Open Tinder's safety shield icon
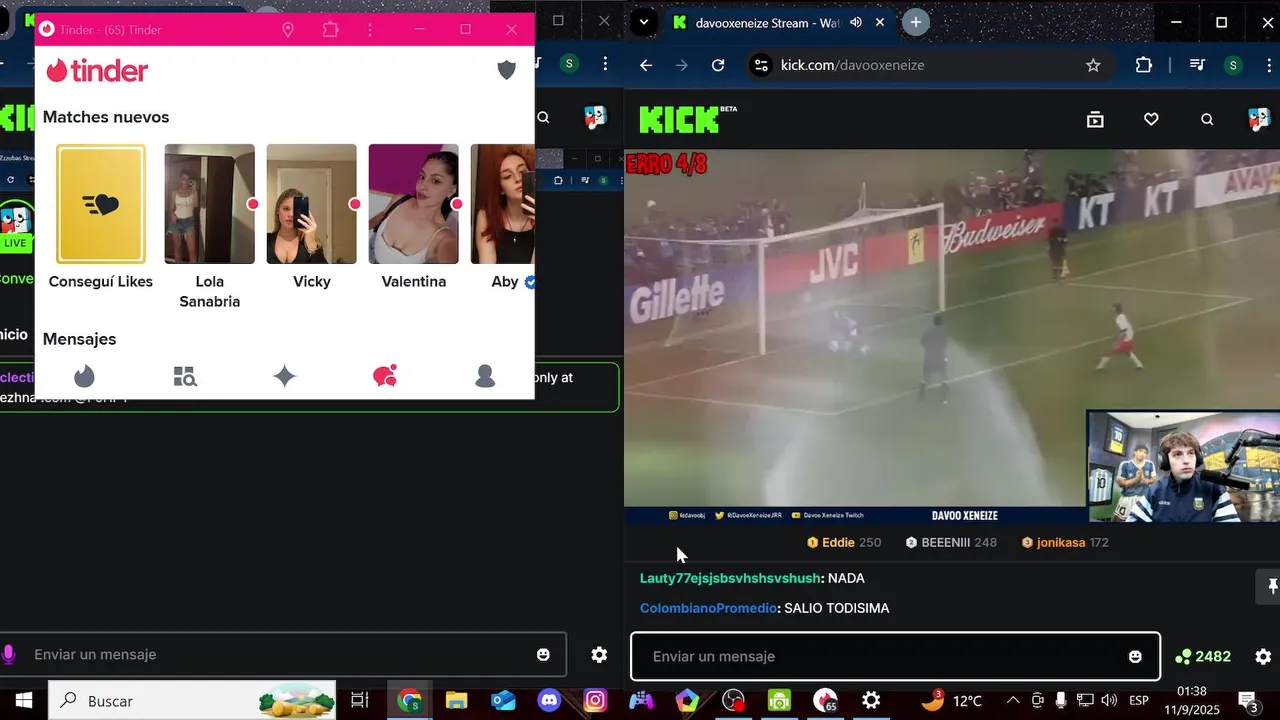 tap(507, 70)
